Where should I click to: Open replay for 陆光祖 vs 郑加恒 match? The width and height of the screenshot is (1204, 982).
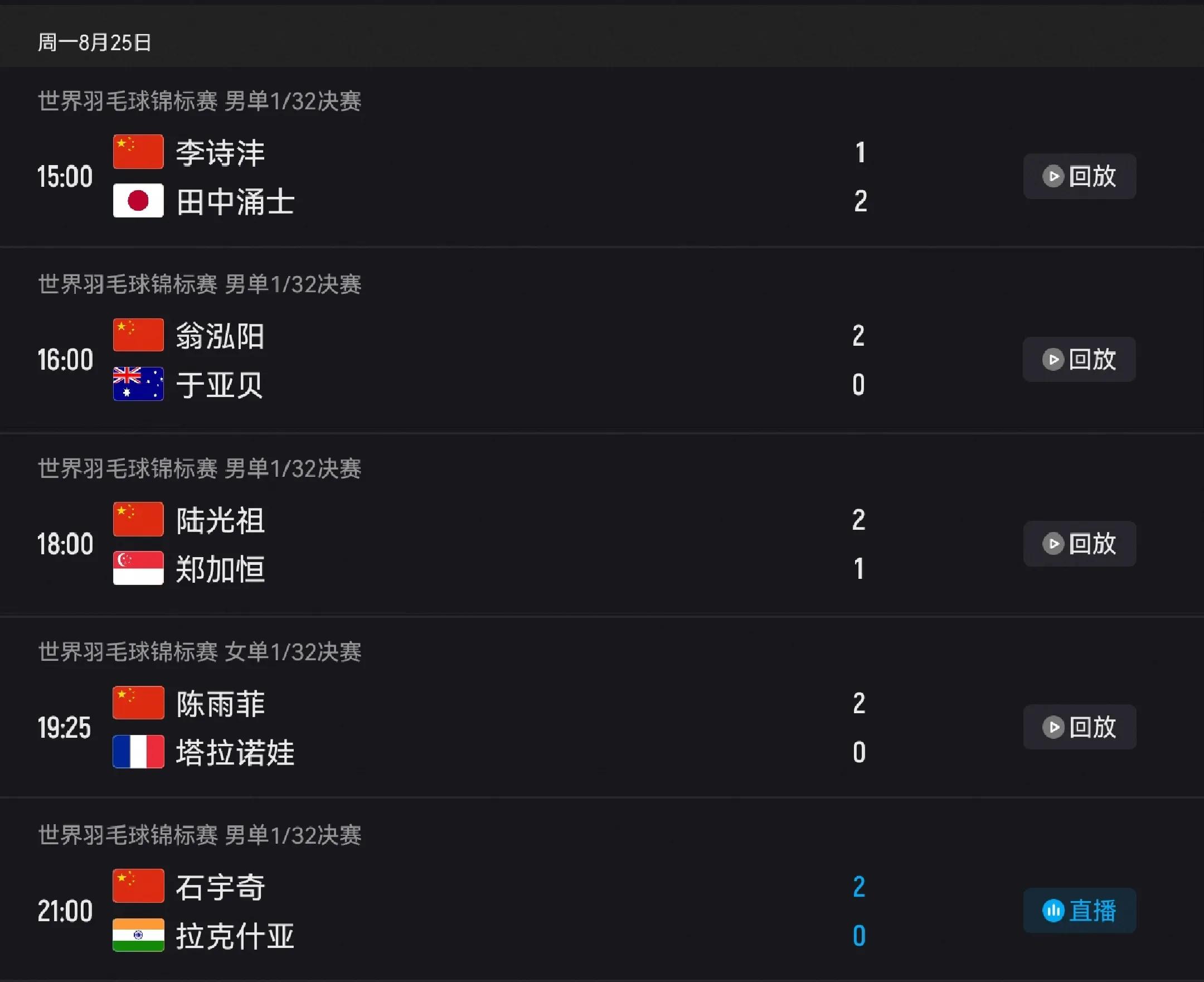(x=1079, y=544)
